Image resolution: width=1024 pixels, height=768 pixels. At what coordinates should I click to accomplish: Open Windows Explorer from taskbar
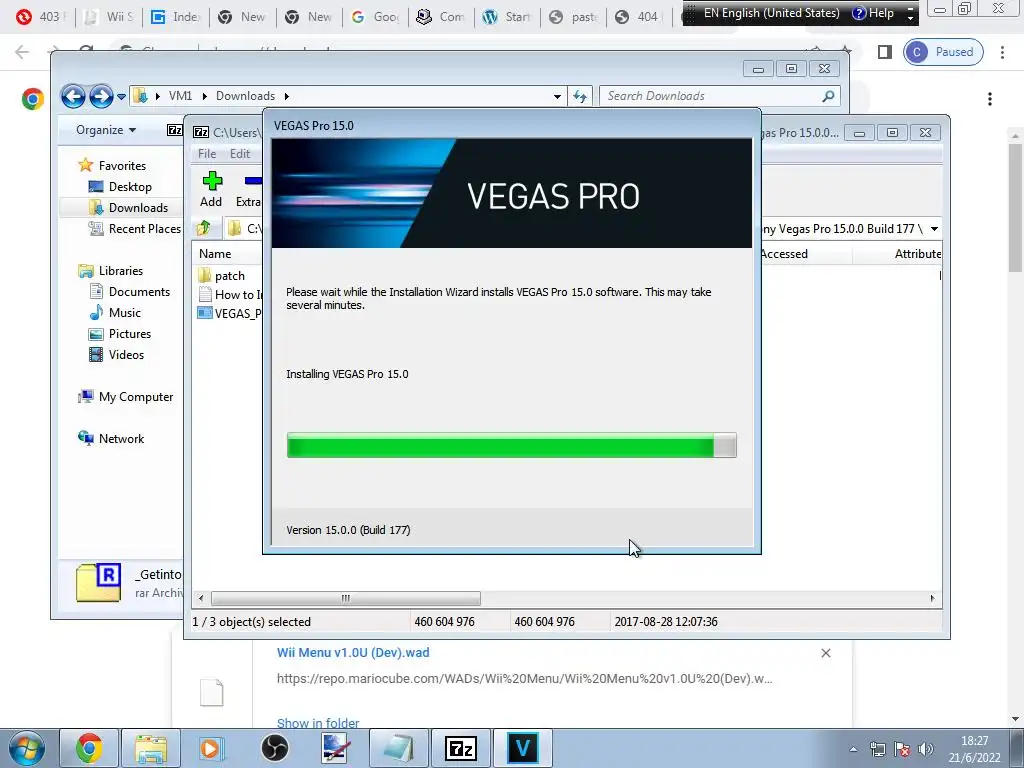tap(151, 748)
